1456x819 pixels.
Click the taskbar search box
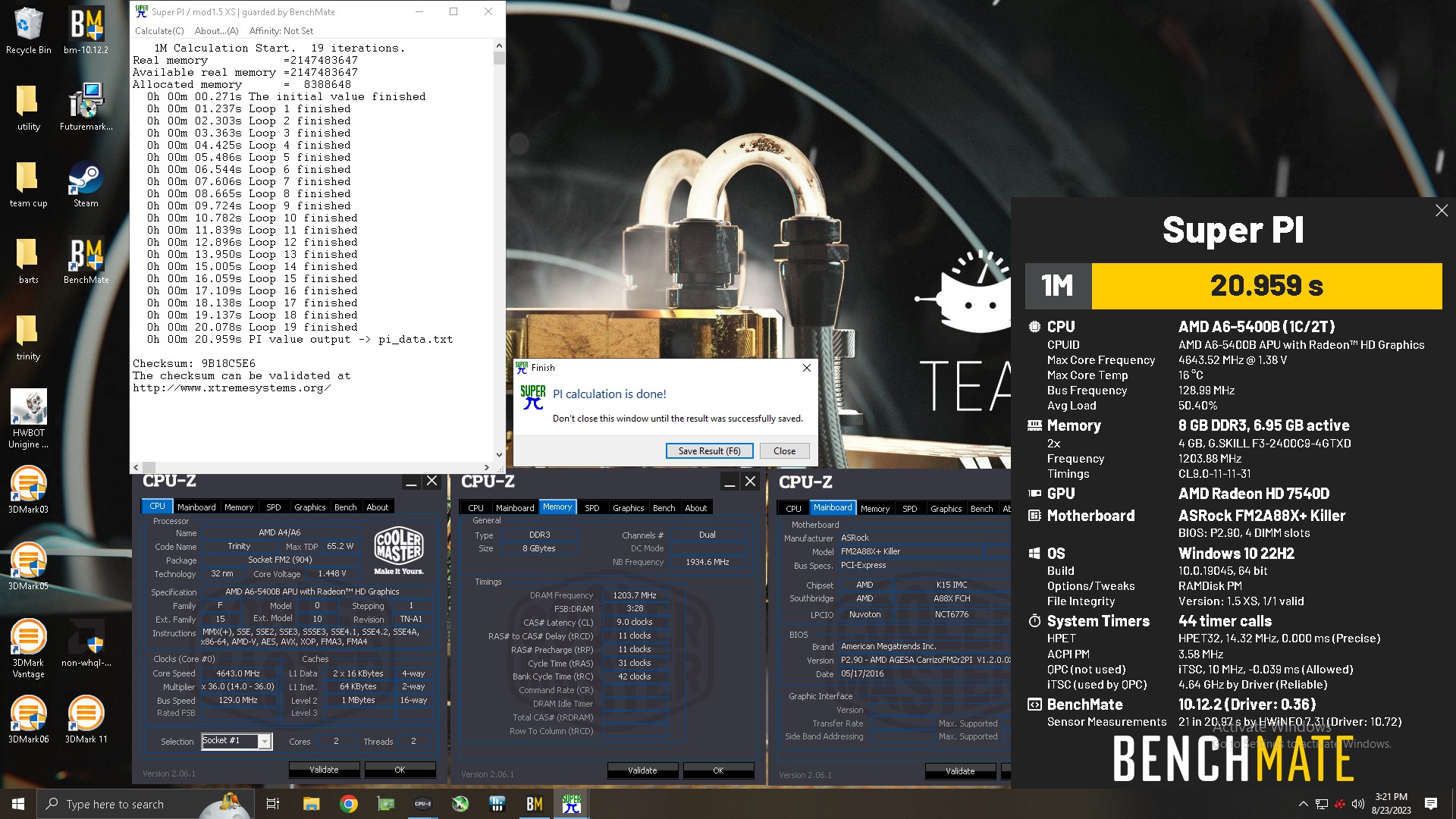click(144, 804)
